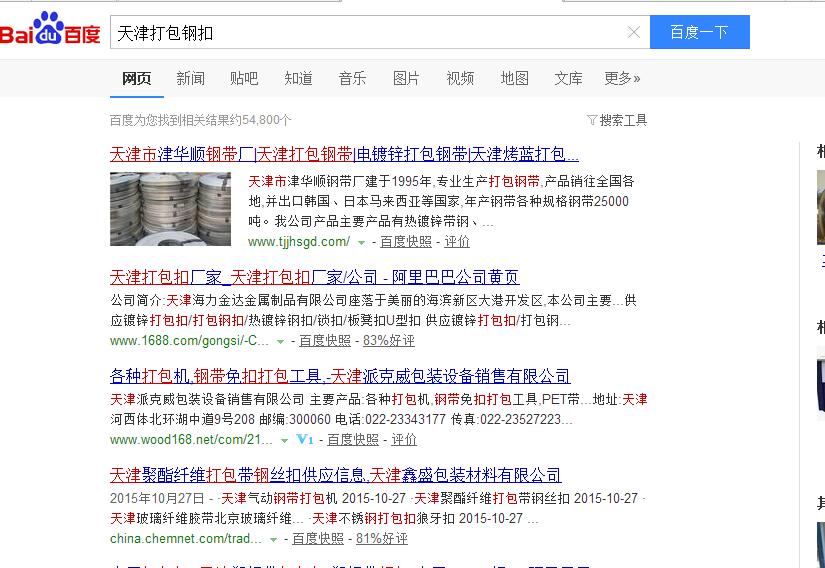Open 搜索工具 filter tools
Screen dimensions: 825x568
pyautogui.click(x=617, y=120)
